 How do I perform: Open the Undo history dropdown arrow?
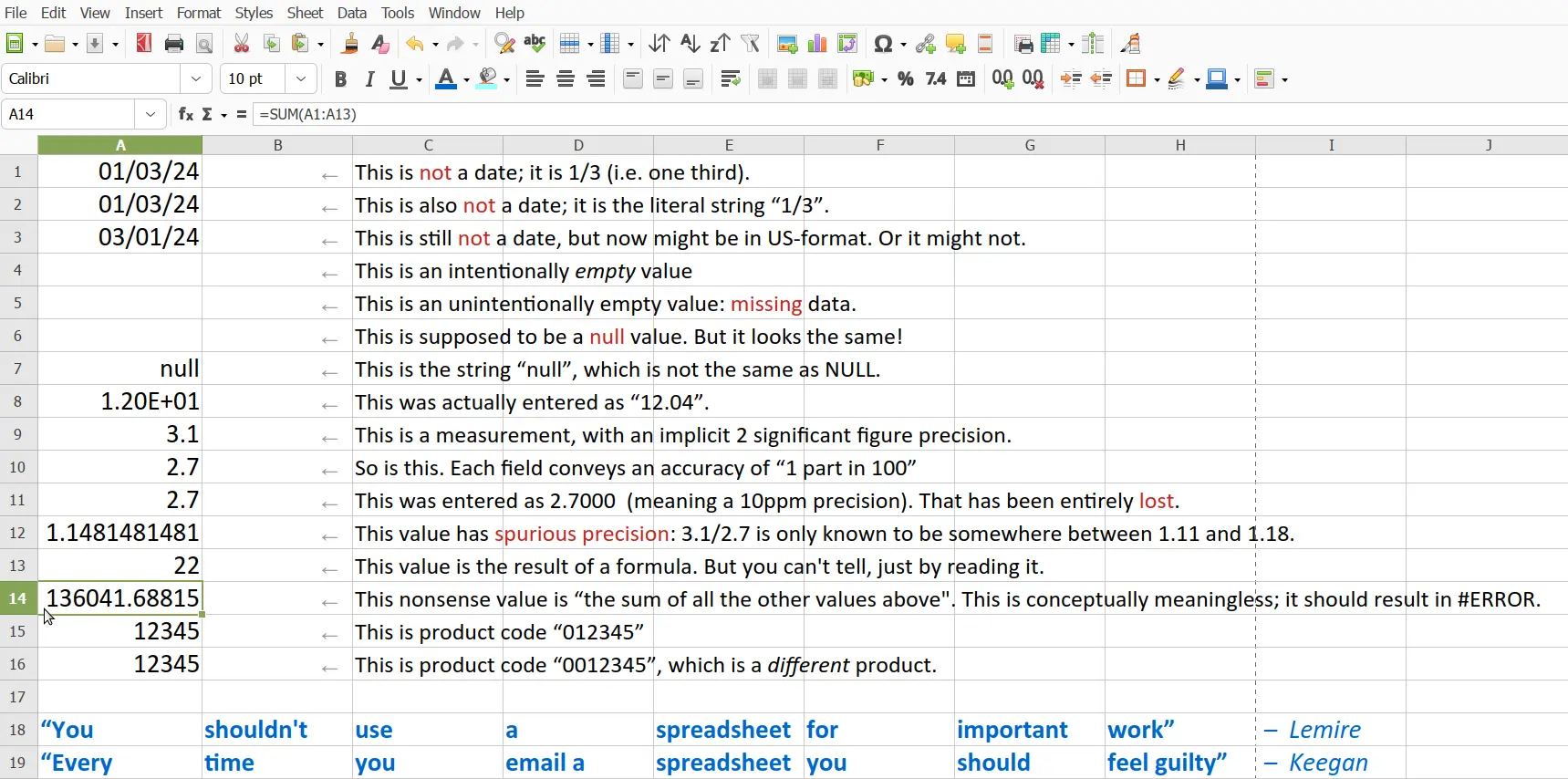tap(435, 44)
